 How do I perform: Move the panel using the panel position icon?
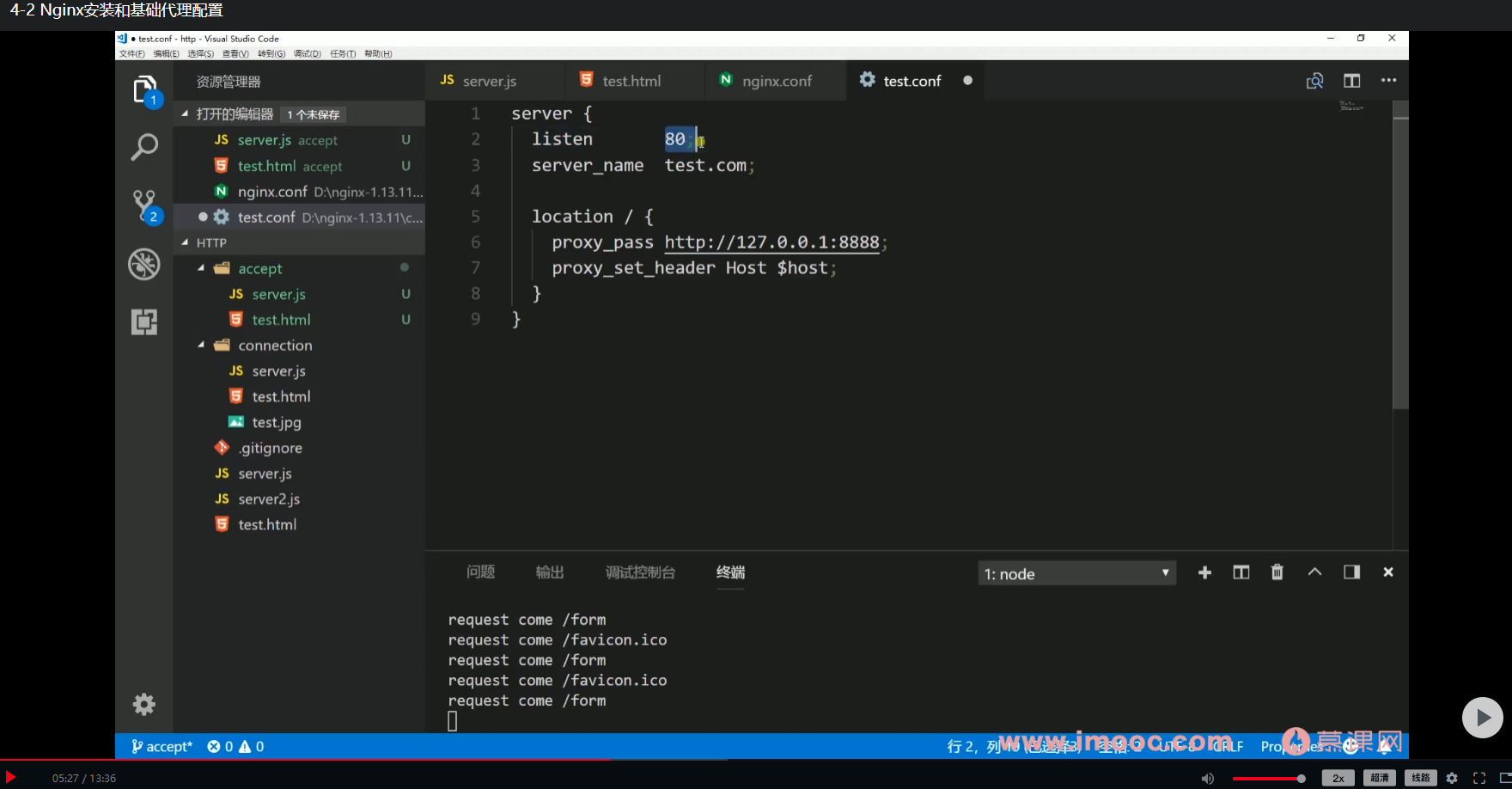pos(1351,572)
